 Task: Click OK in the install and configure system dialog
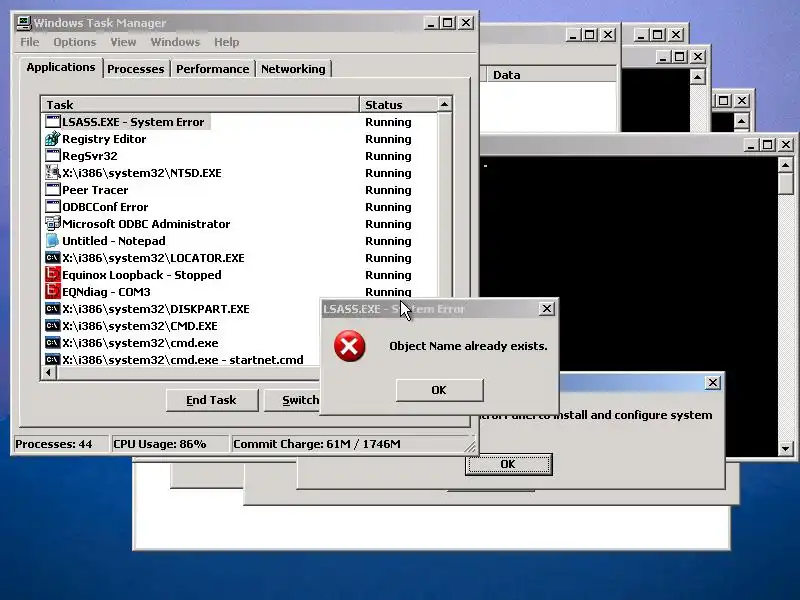(x=508, y=464)
